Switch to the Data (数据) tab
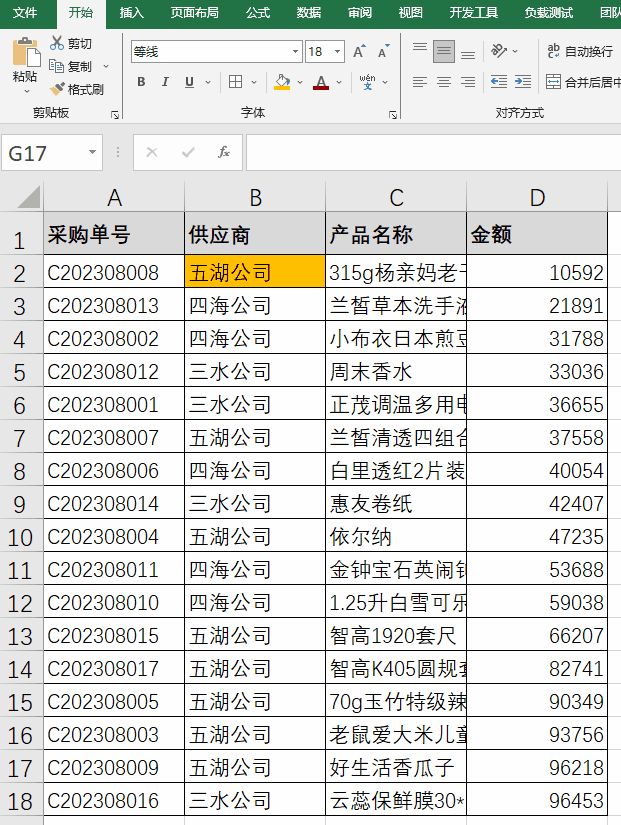621x825 pixels. [309, 13]
